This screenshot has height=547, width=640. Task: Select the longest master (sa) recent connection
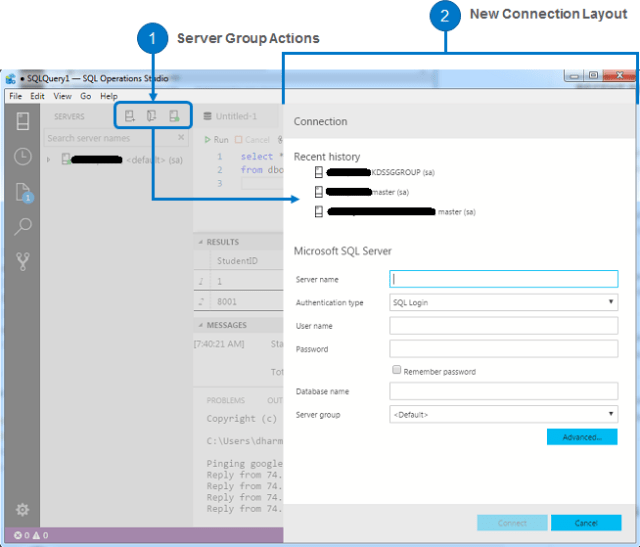coord(395,211)
